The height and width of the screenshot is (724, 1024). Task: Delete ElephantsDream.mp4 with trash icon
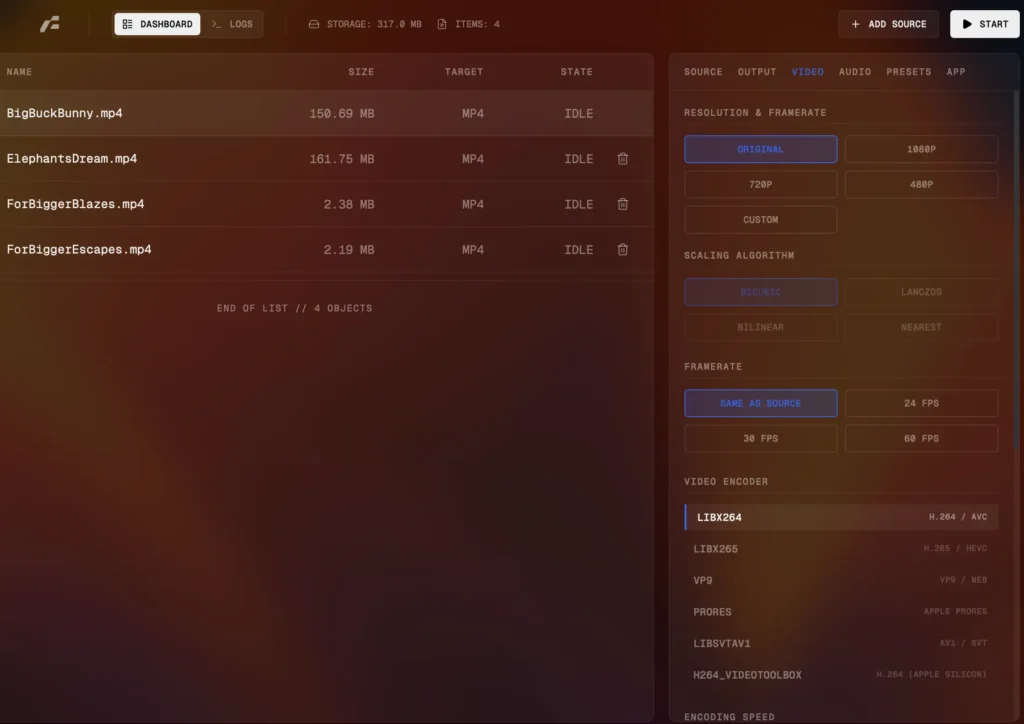click(x=622, y=159)
